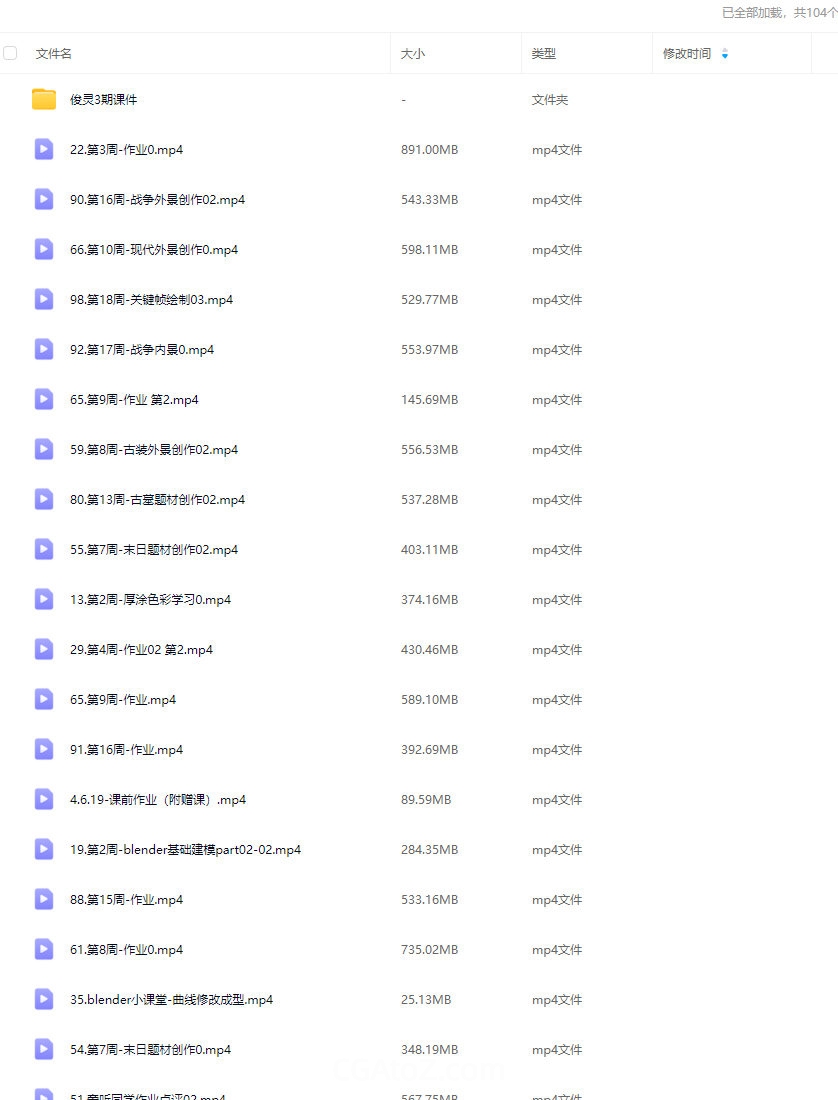Image resolution: width=838 pixels, height=1100 pixels.
Task: Toggle the select-all checkbox beside 文件名
Action: click(10, 53)
